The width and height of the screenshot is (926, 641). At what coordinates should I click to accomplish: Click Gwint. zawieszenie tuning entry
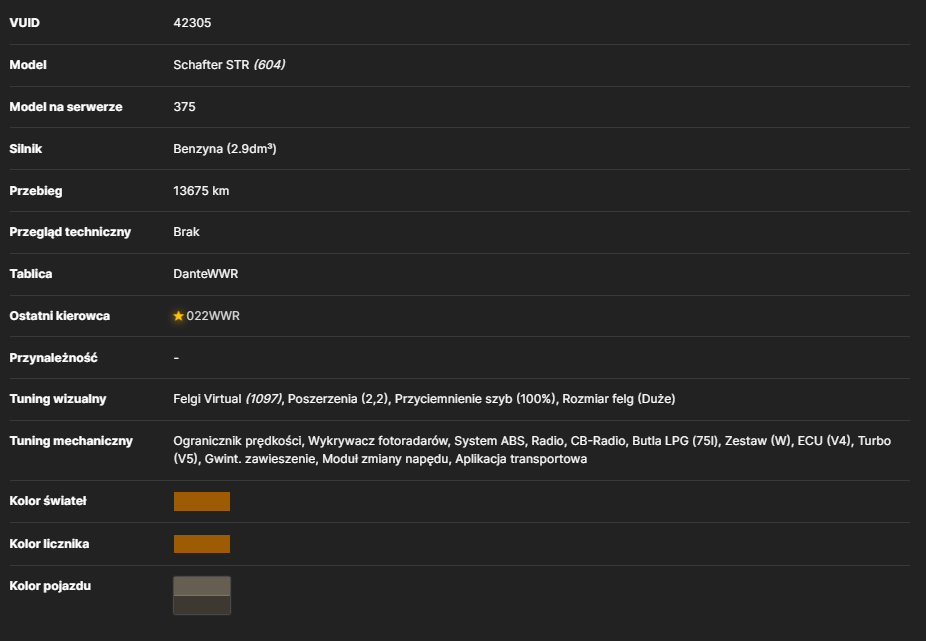(x=260, y=459)
